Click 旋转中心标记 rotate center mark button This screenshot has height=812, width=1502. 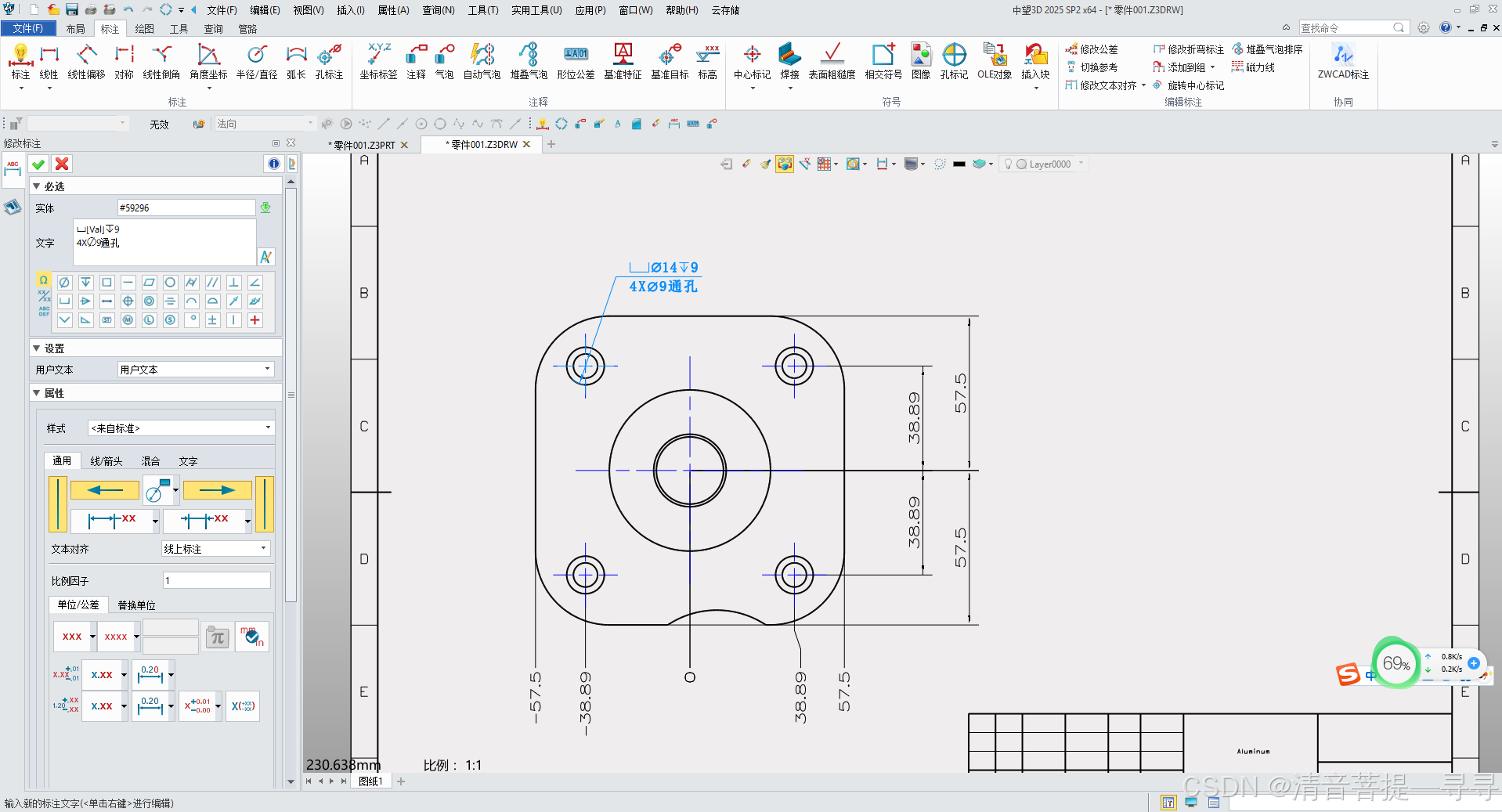pos(1188,85)
